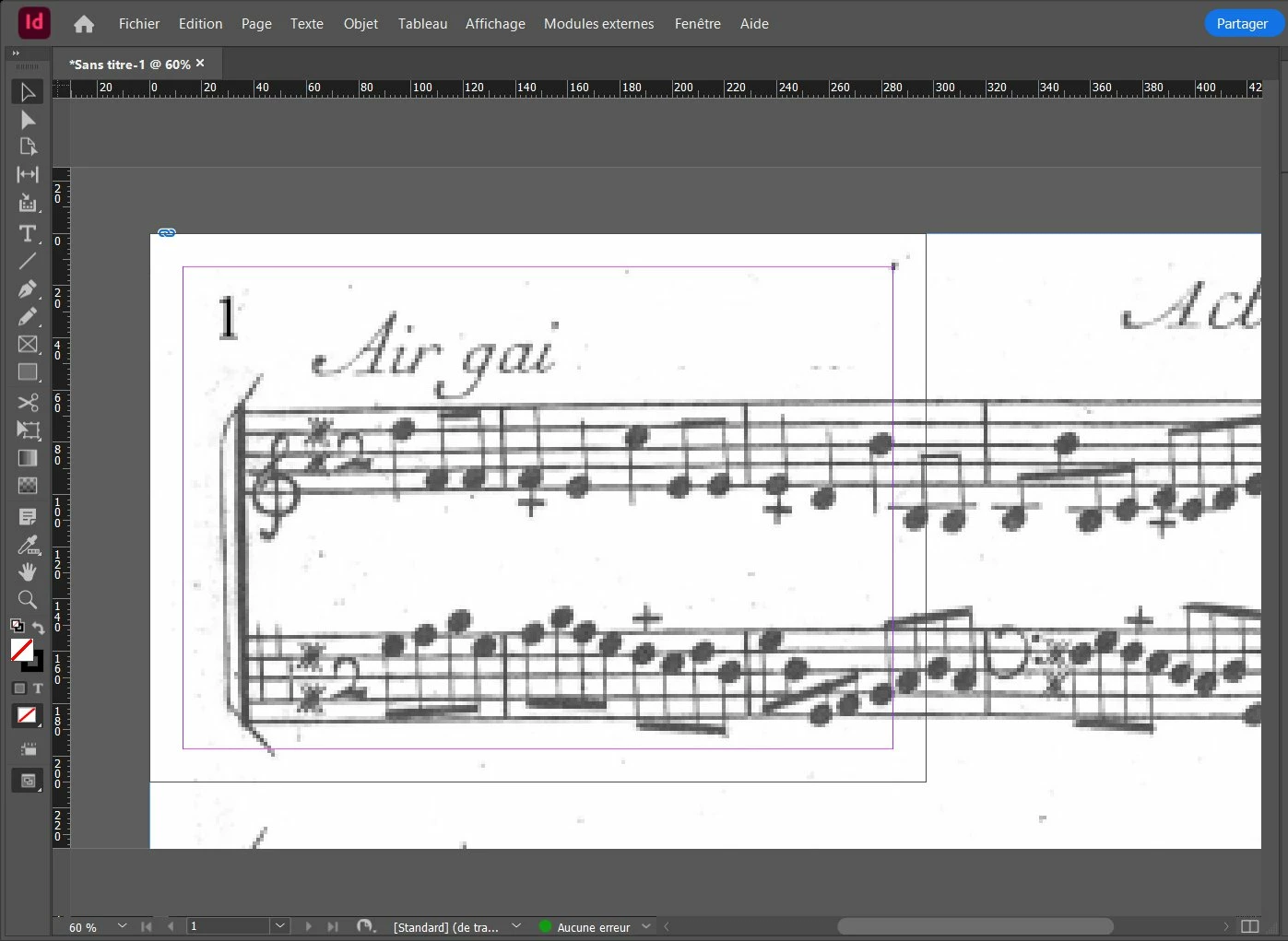Click the fill color swatch
1288x941 pixels.
(x=22, y=650)
